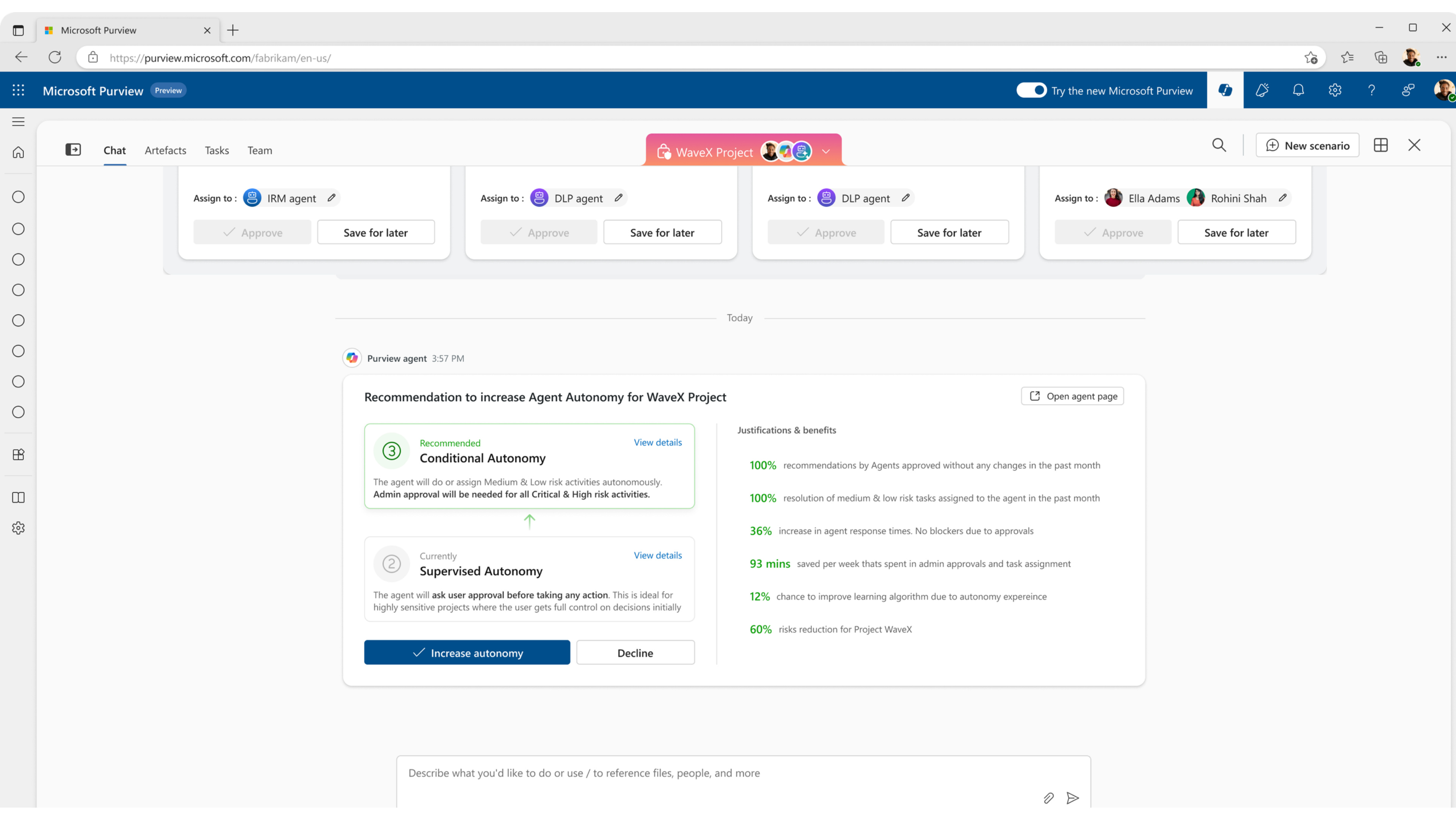The height and width of the screenshot is (819, 1456).
Task: Click the attach paperclip icon
Action: coord(1048,797)
